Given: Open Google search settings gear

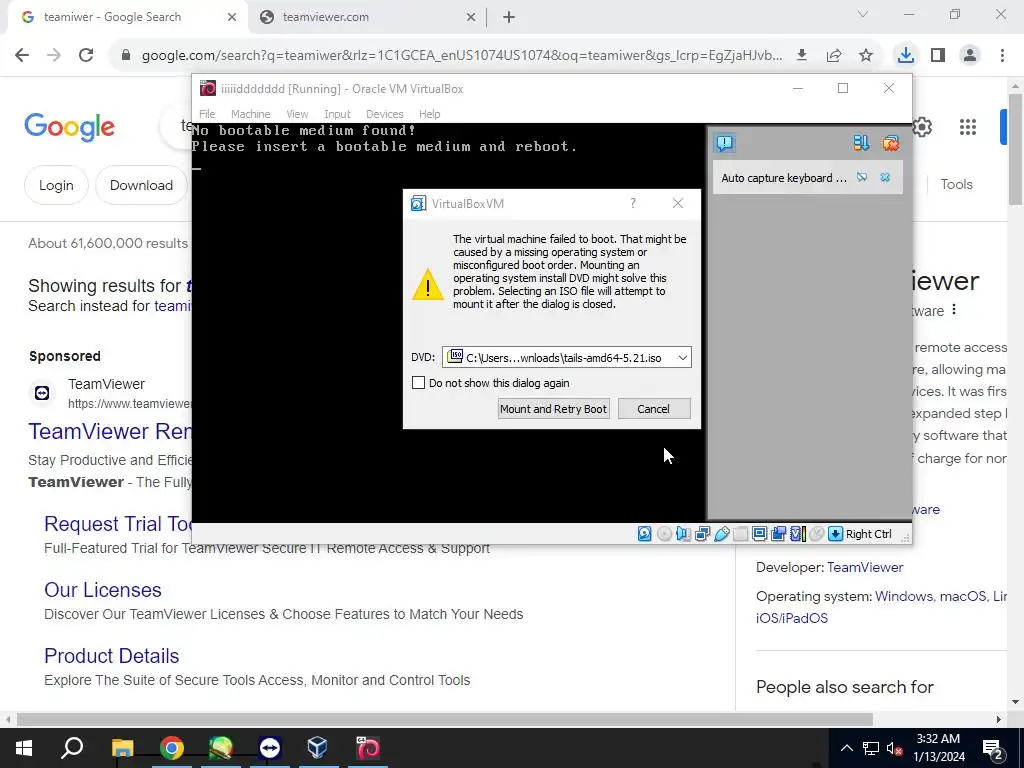Looking at the screenshot, I should click(922, 127).
